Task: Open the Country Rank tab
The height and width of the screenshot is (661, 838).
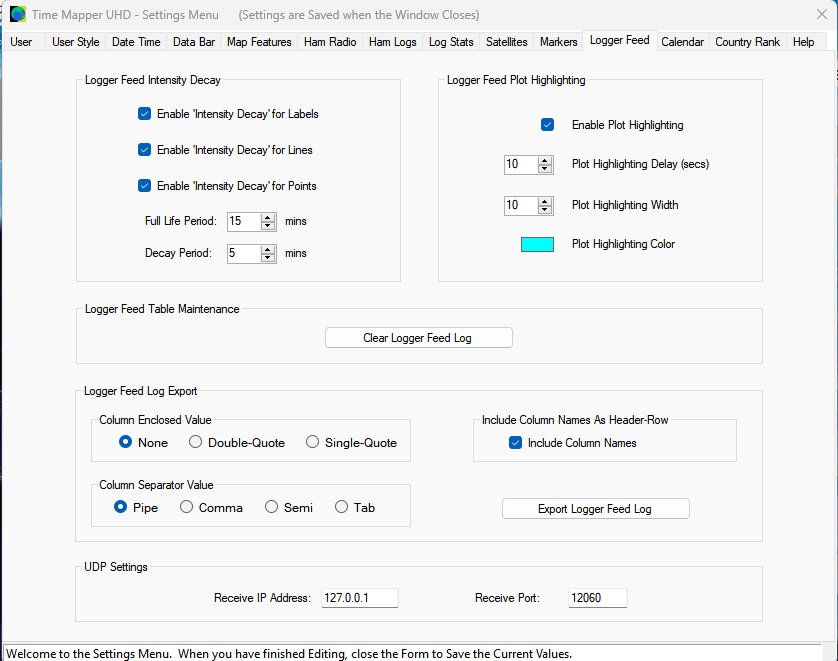Action: pos(747,42)
